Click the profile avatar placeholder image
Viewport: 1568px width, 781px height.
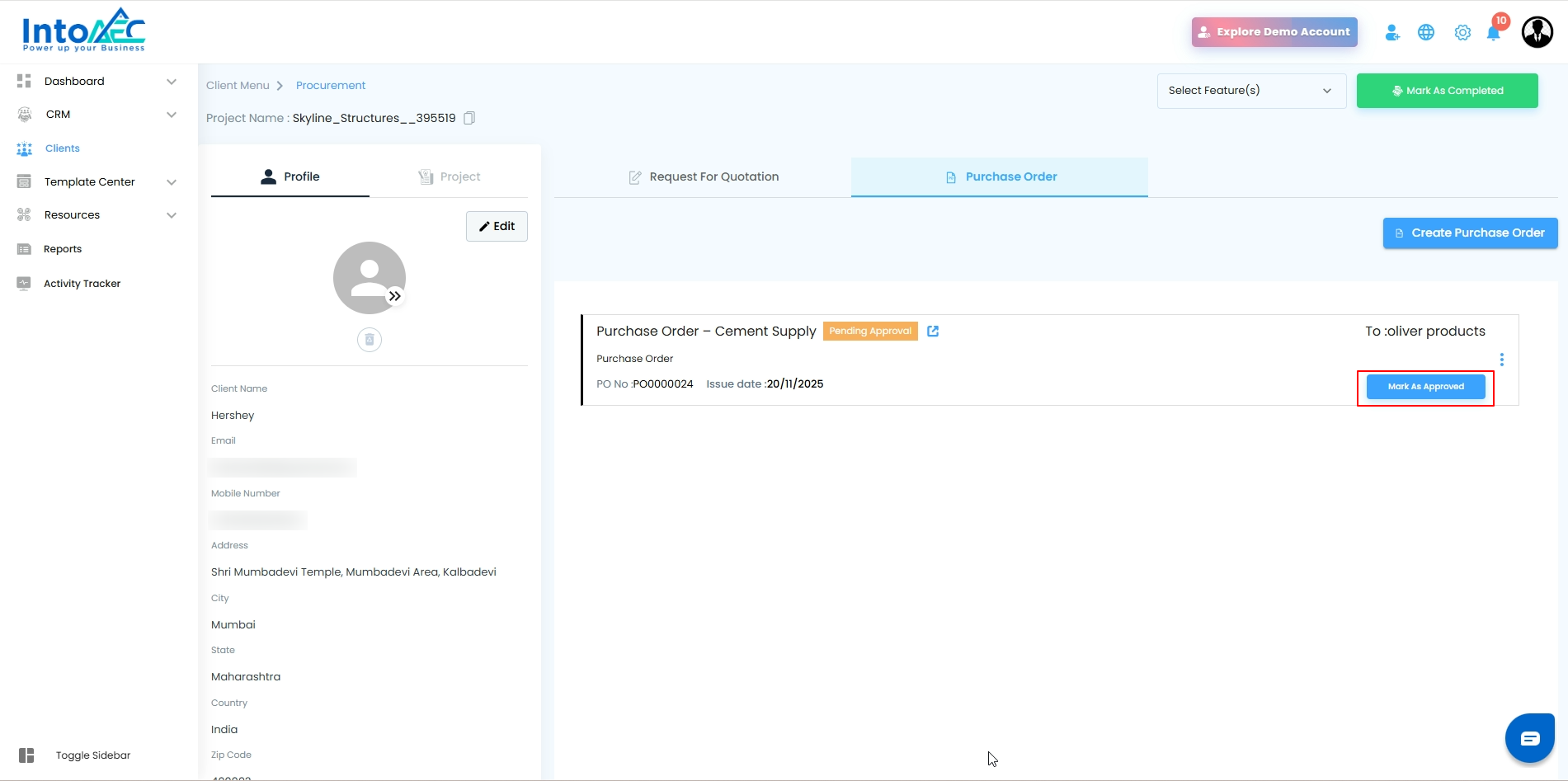pyautogui.click(x=370, y=278)
